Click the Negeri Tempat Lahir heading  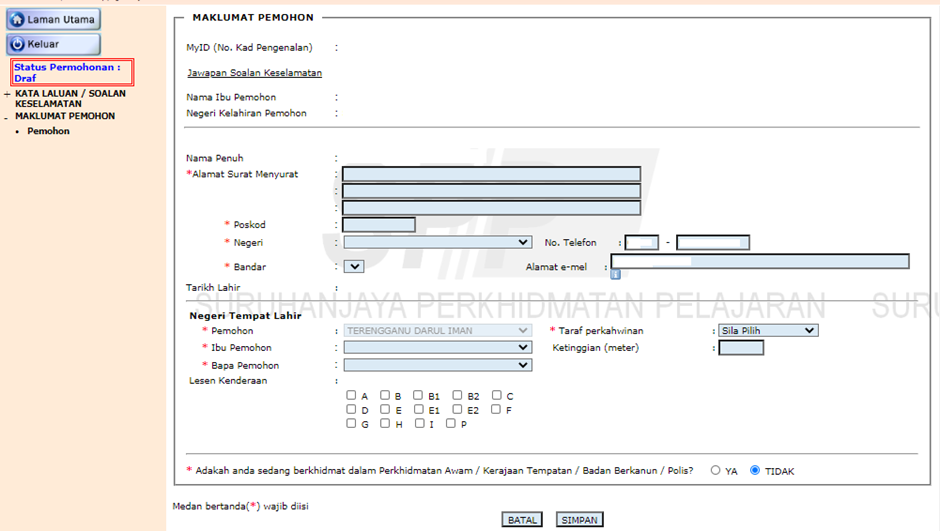[x=245, y=316]
